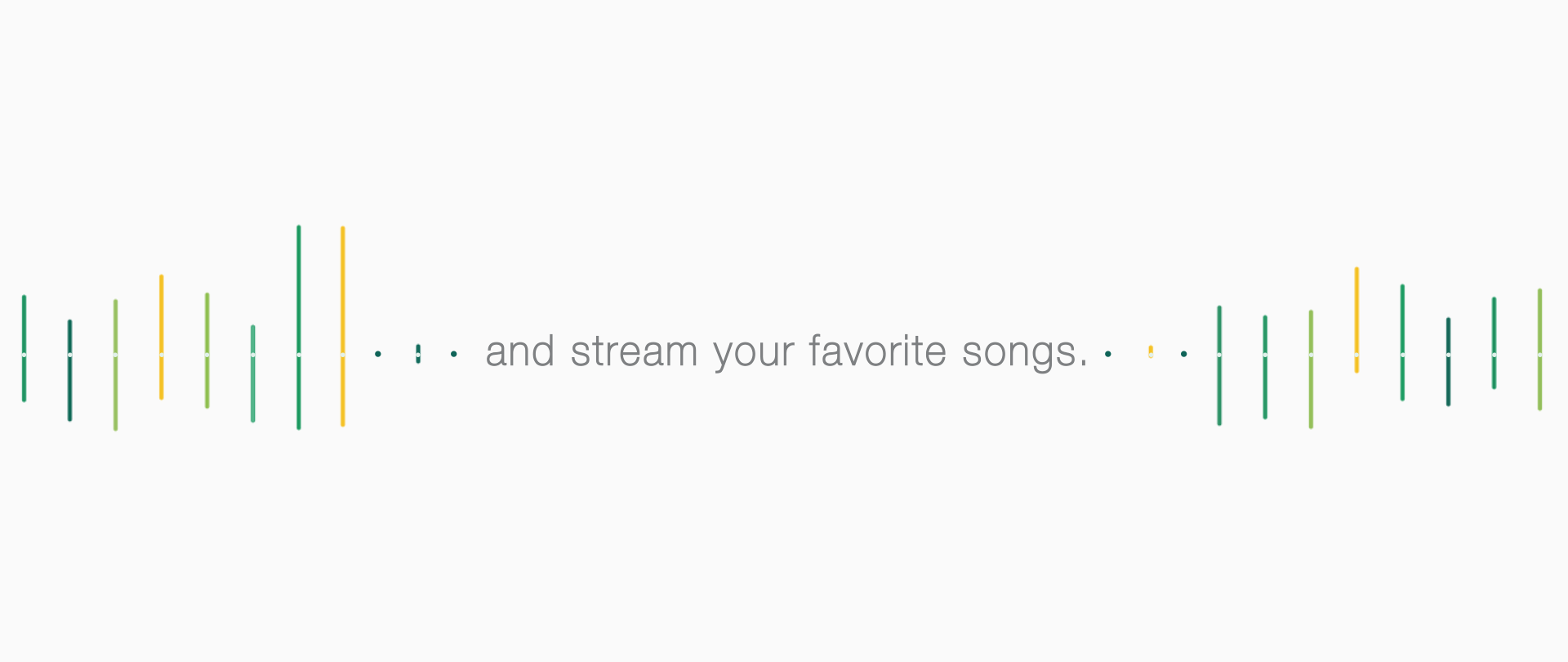This screenshot has height=662, width=1568.
Task: Click the tiny yellow dash right of the text
Action: [1151, 352]
